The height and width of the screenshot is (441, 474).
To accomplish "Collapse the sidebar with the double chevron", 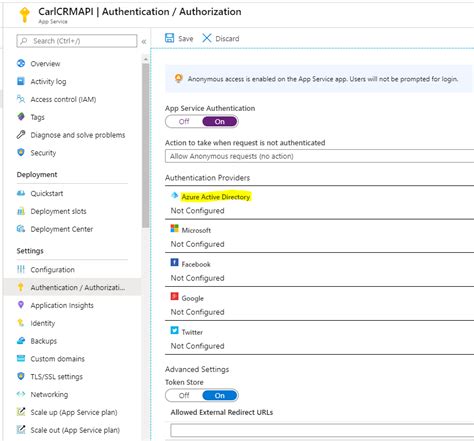I will (144, 41).
